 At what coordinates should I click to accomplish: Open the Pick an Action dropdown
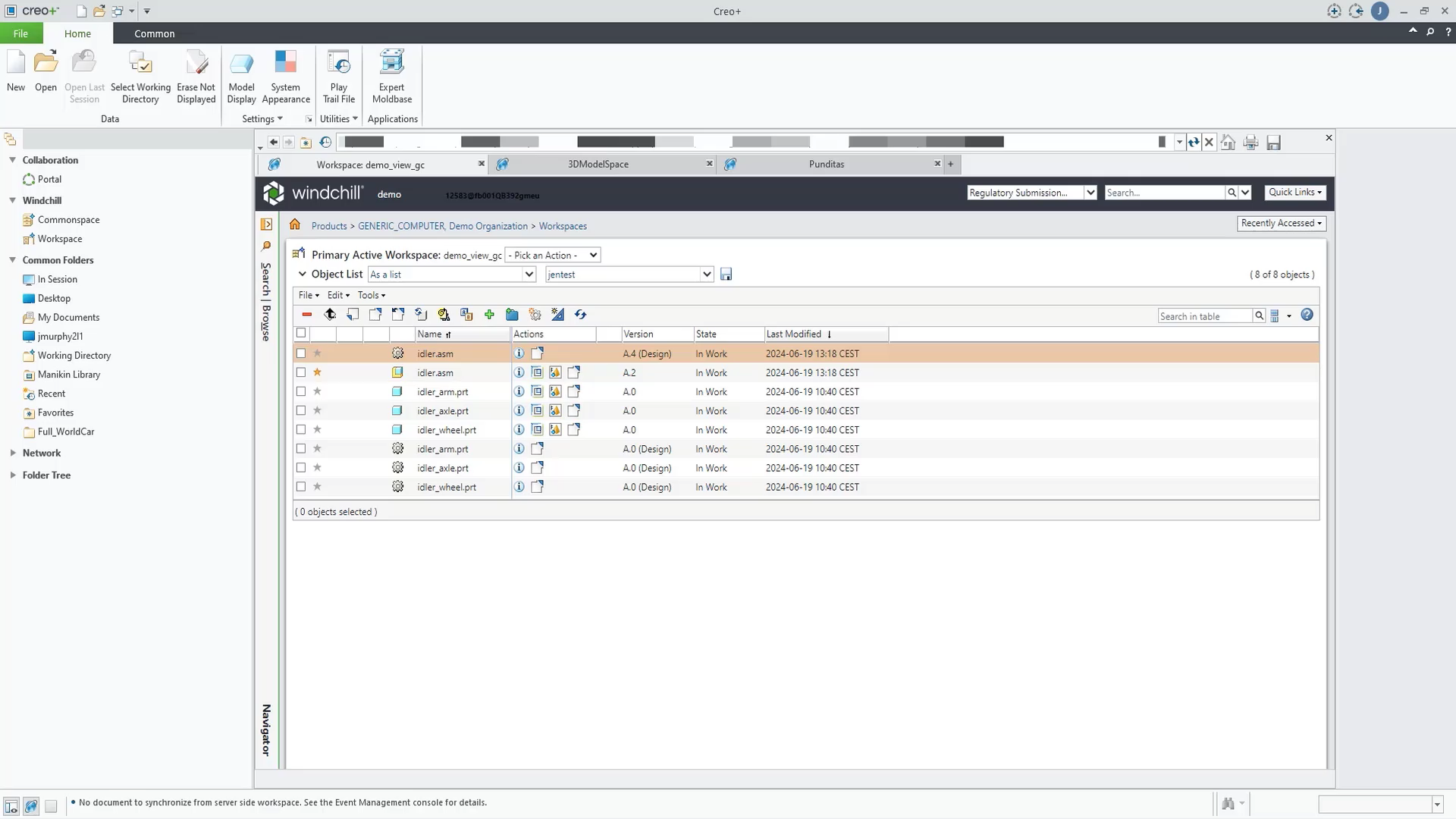(x=553, y=256)
